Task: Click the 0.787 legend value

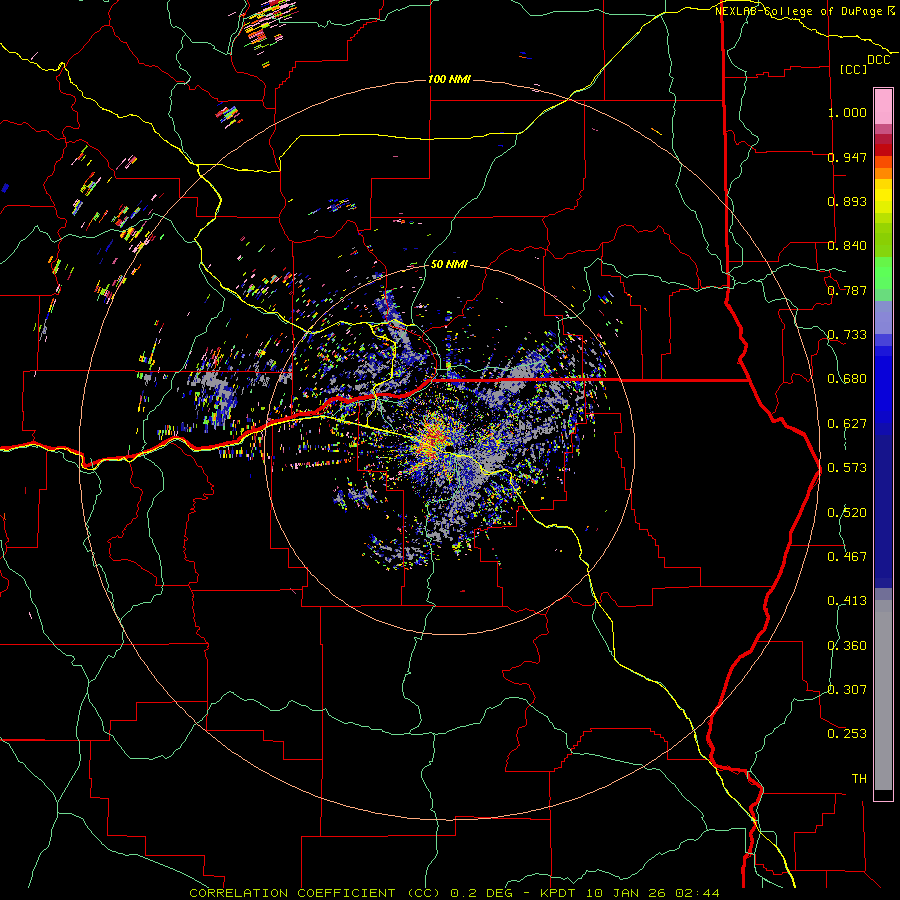Action: pos(847,290)
